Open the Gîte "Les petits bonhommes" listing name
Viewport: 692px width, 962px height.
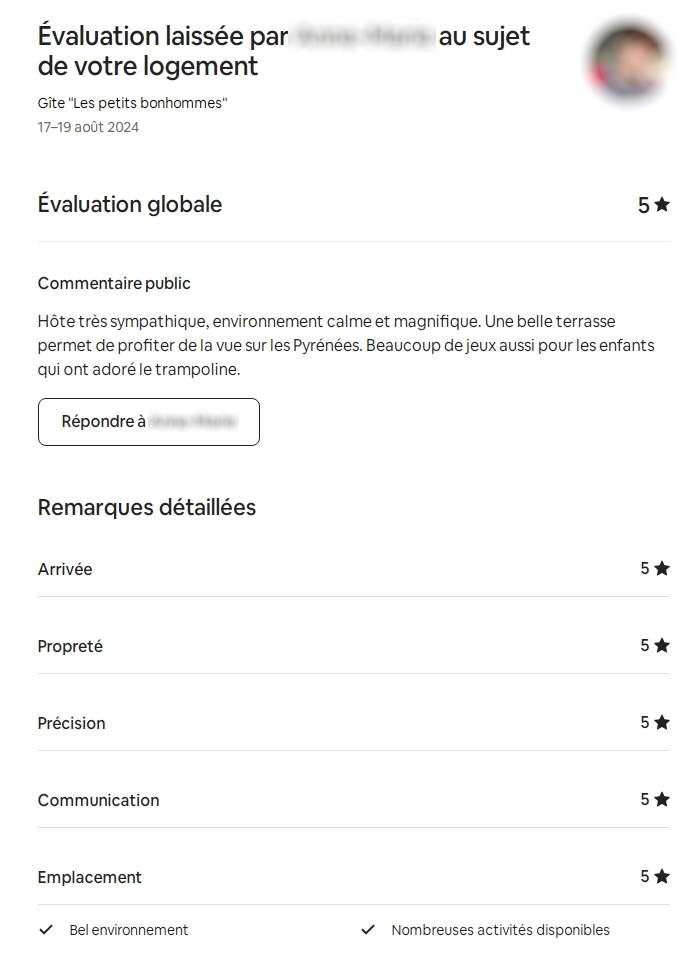point(132,103)
